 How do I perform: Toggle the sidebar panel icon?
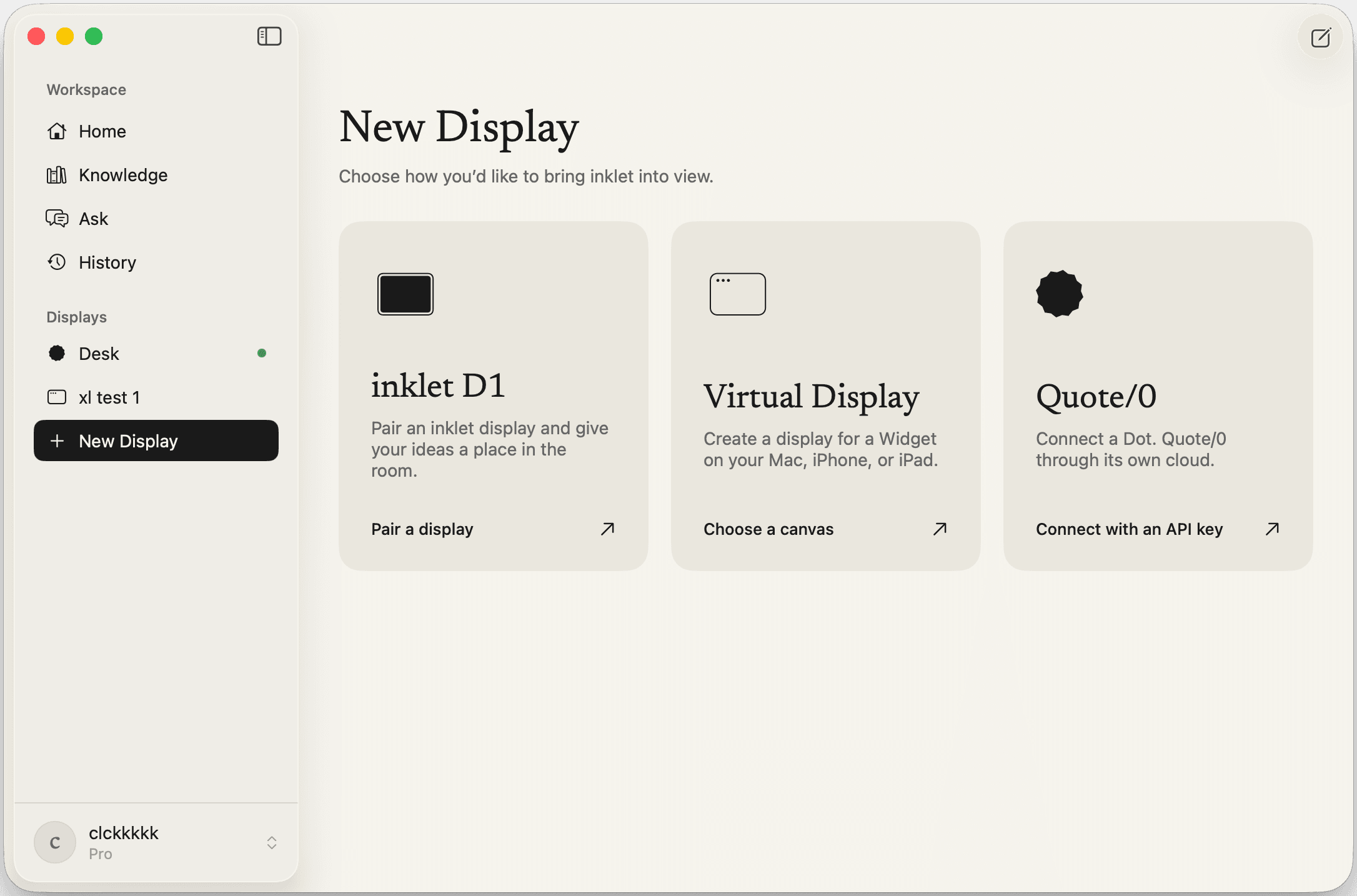(269, 36)
